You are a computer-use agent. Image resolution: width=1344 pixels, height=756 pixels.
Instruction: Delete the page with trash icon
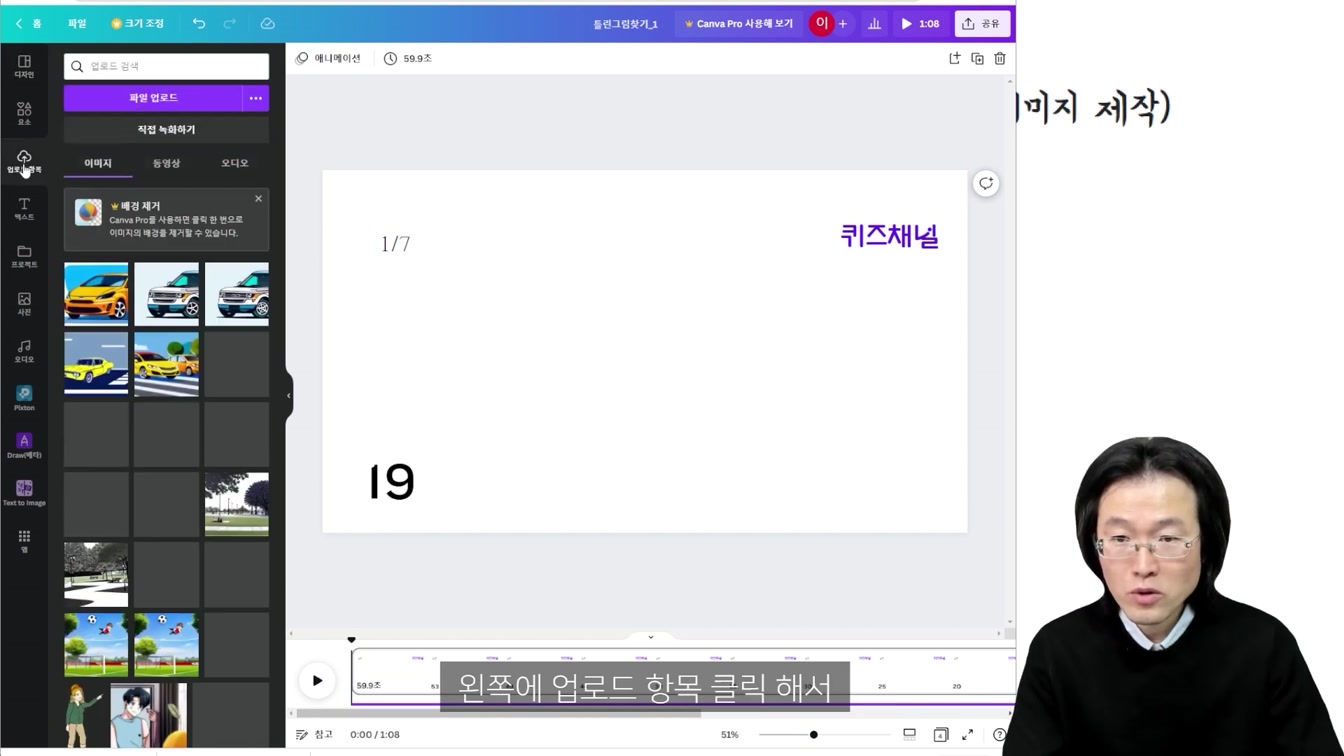pos(999,58)
